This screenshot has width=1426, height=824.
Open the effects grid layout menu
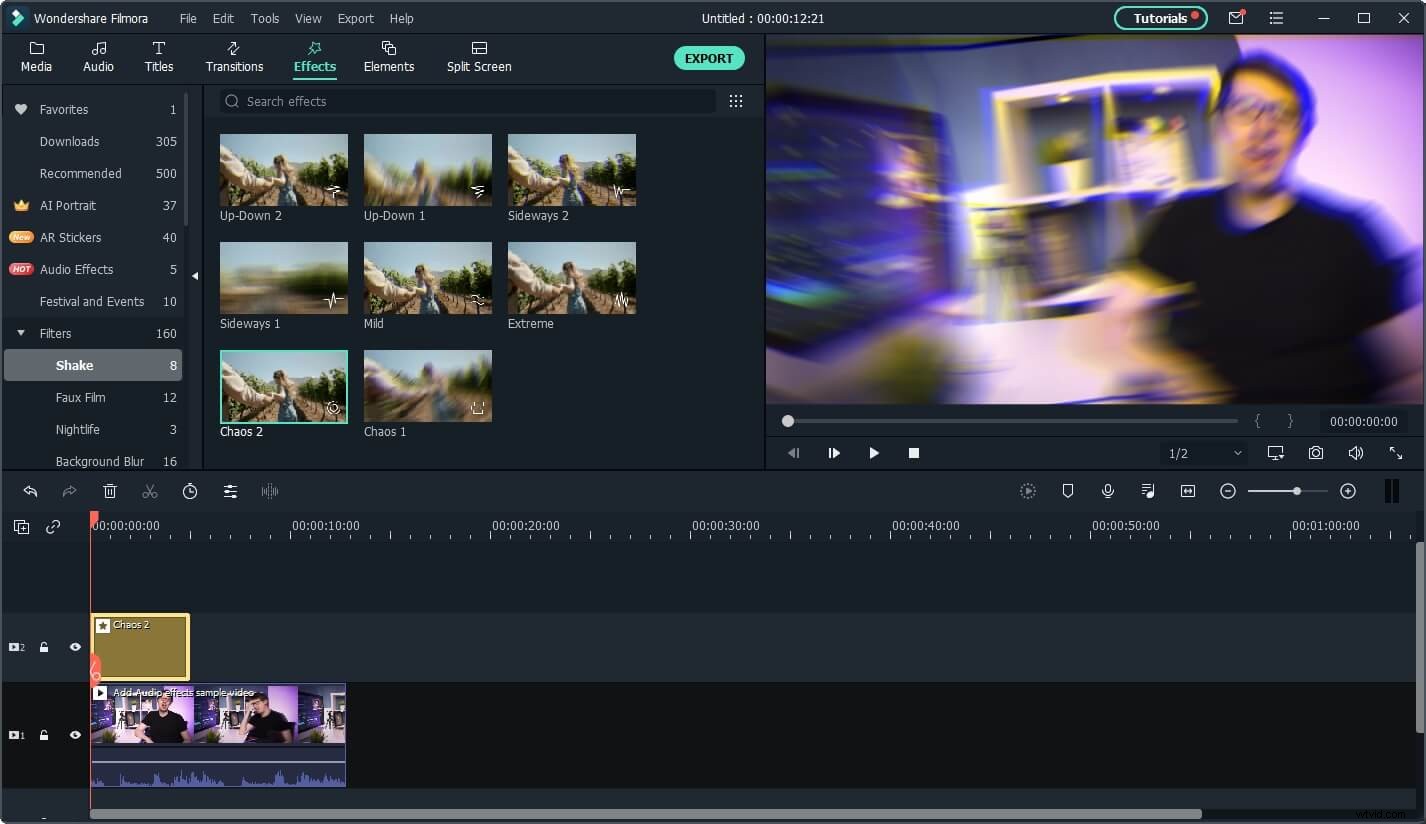735,101
